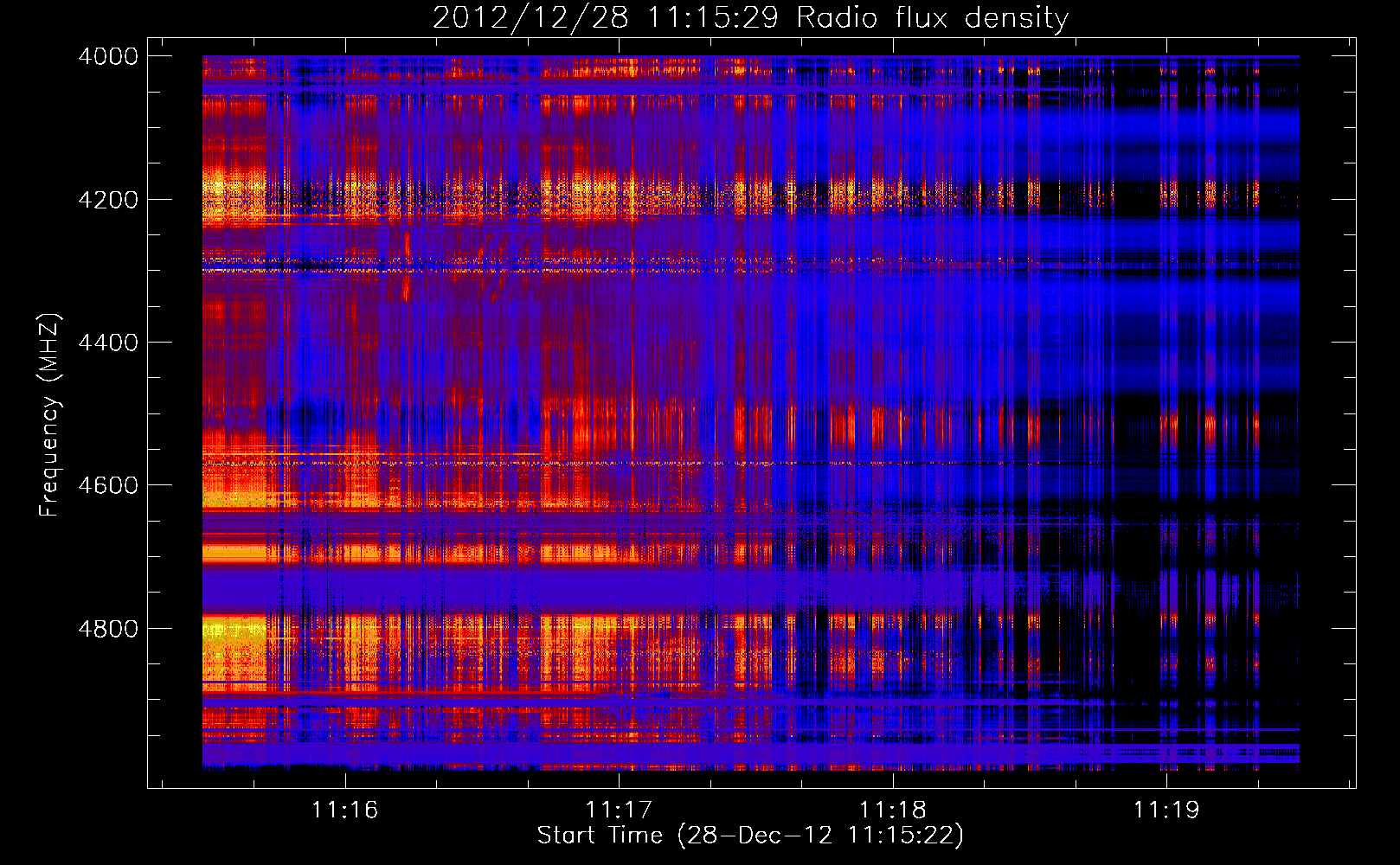Screen dimensions: 1400x865
Task: Select the 4800 frequency axis label
Action: click(108, 629)
